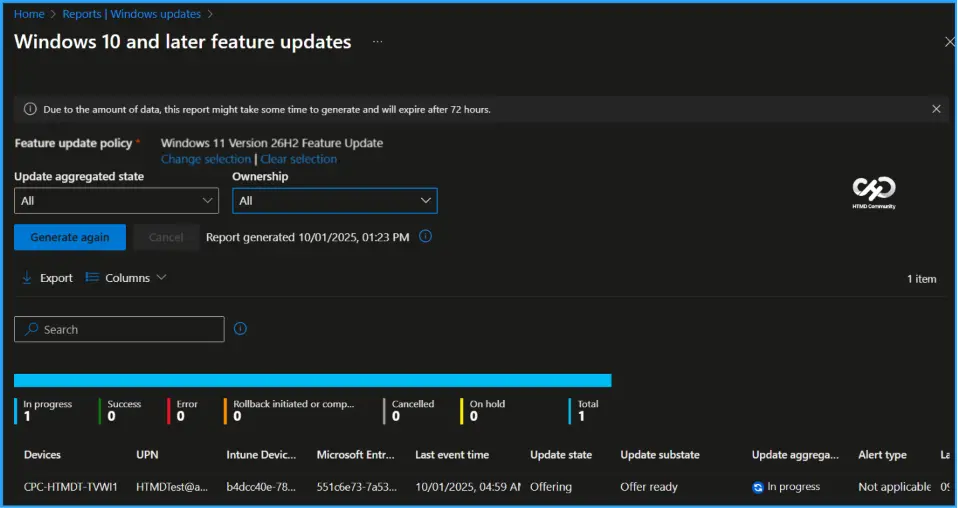958x508 pixels.
Task: Click the blue in-progress status bar
Action: [312, 380]
